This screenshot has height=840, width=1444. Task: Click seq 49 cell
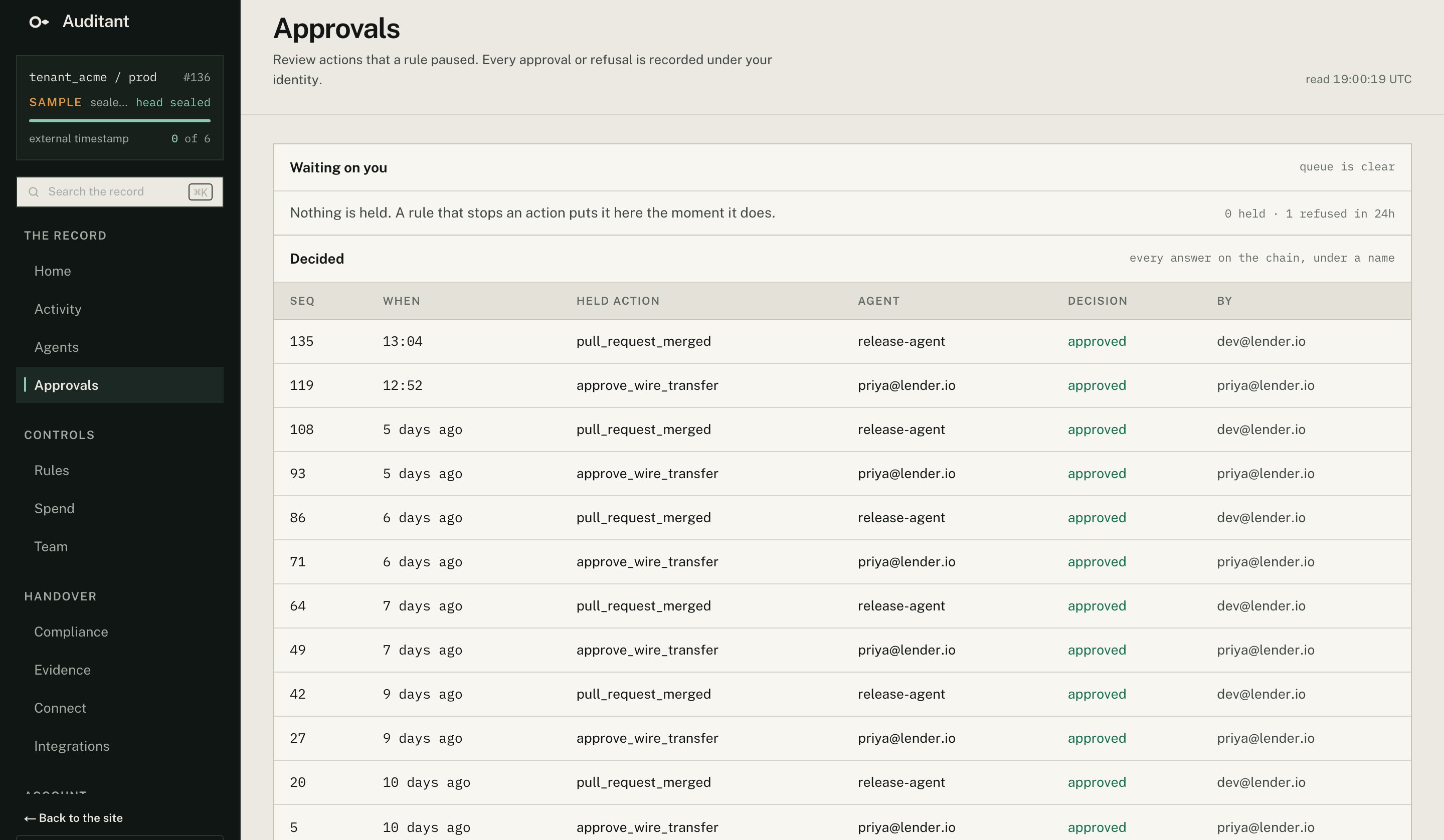click(297, 651)
